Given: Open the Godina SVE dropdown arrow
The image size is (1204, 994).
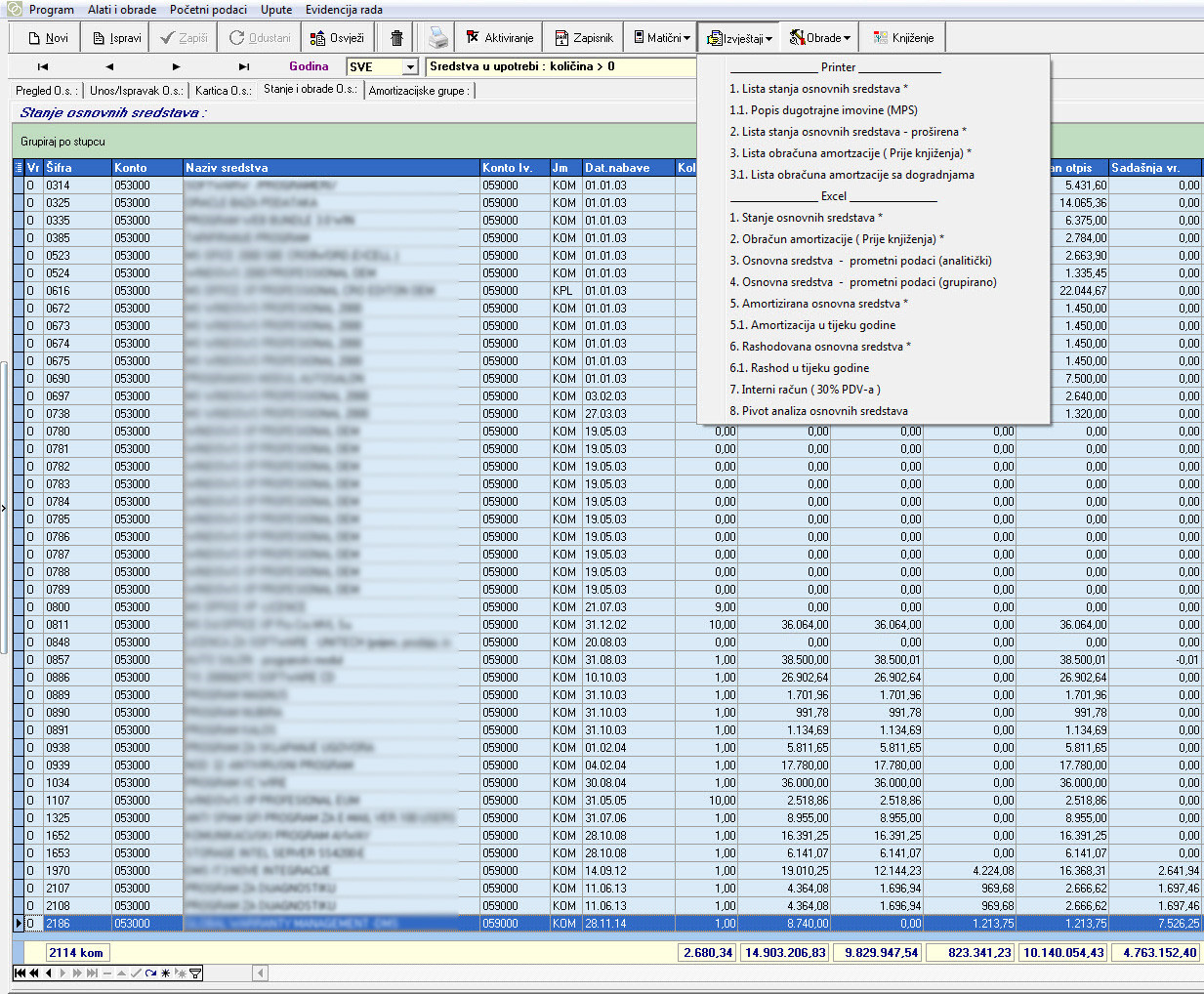Looking at the screenshot, I should [x=411, y=66].
